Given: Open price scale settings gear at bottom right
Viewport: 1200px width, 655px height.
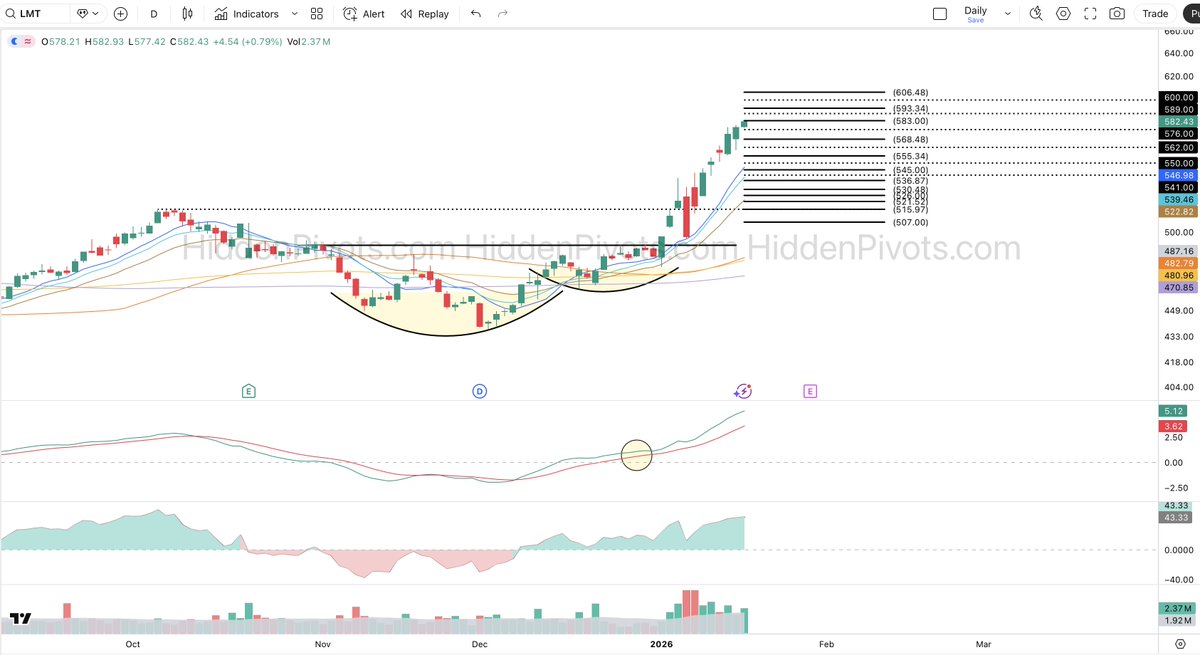Looking at the screenshot, I should click(1181, 645).
